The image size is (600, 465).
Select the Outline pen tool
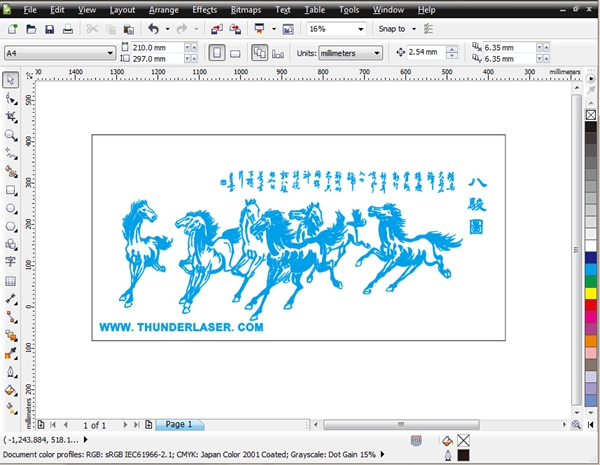(10, 372)
